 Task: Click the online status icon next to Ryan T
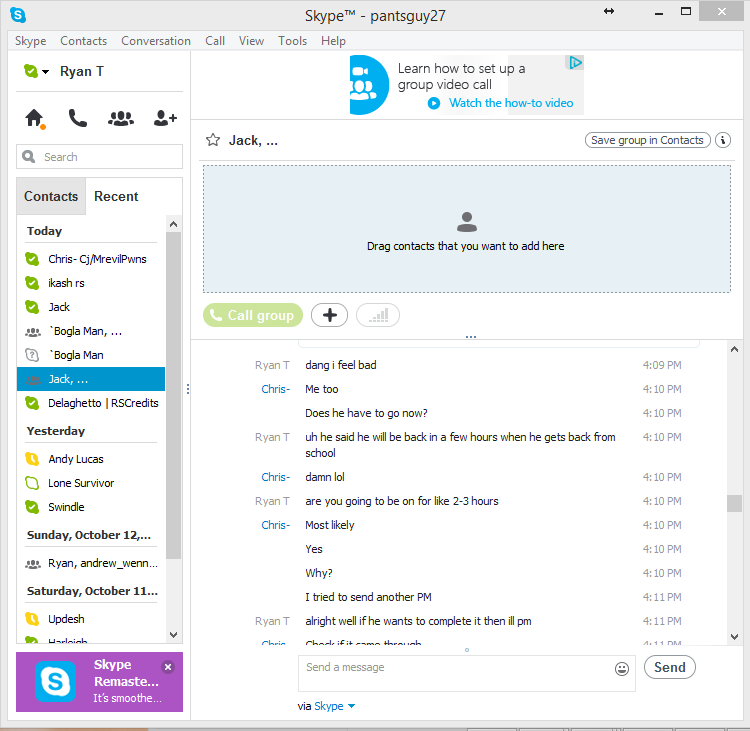pos(31,71)
